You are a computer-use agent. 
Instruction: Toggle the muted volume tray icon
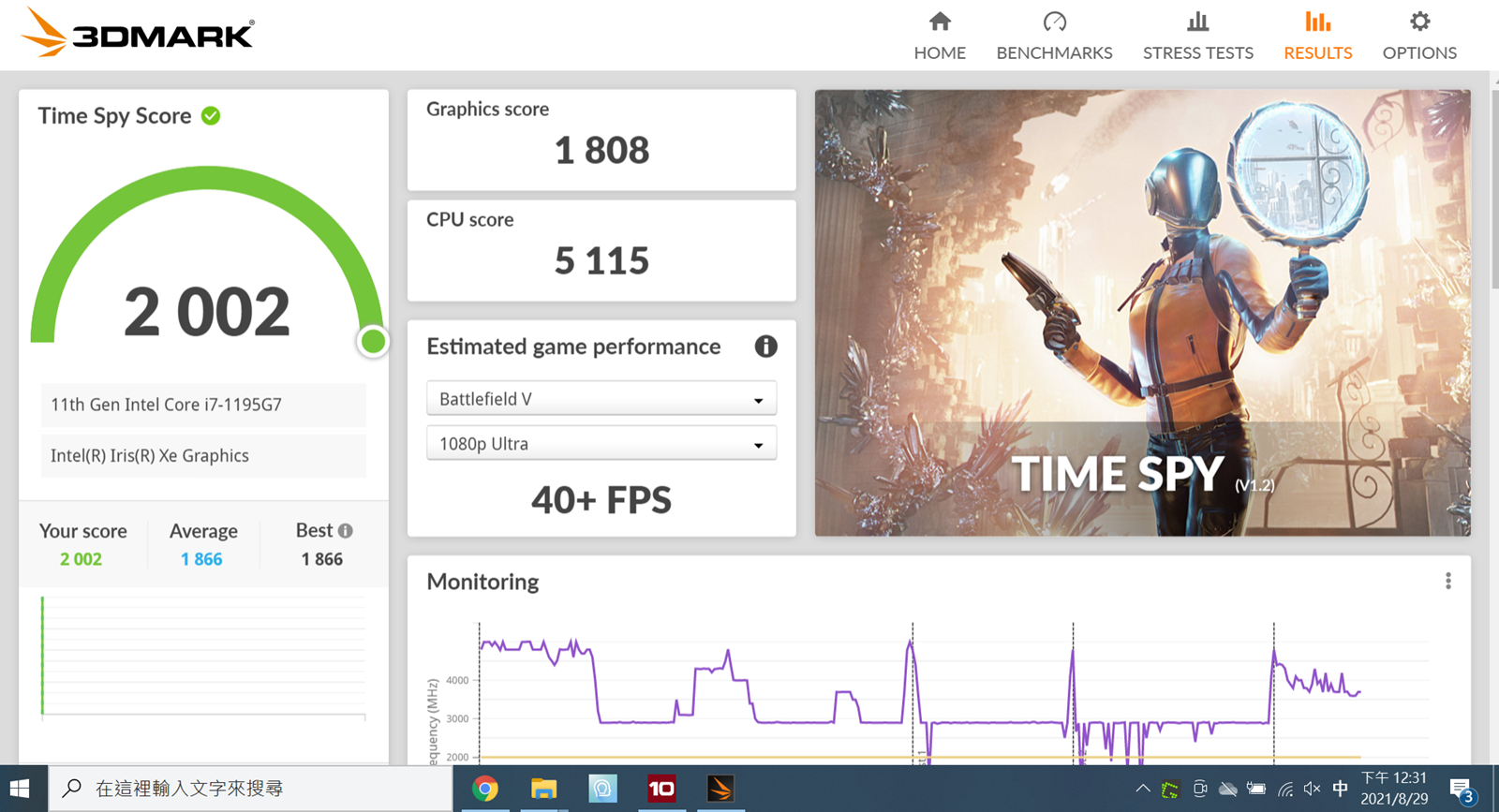1312,789
